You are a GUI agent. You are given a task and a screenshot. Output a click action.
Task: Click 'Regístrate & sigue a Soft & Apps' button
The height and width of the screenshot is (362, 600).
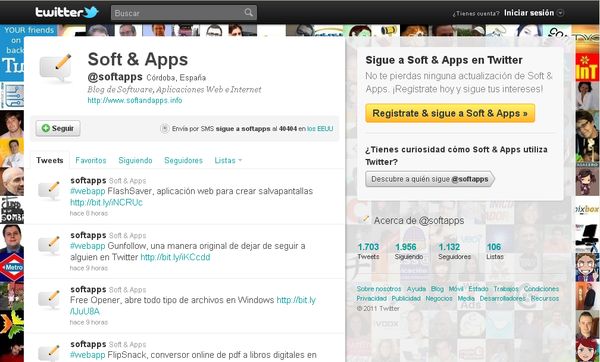click(x=450, y=113)
